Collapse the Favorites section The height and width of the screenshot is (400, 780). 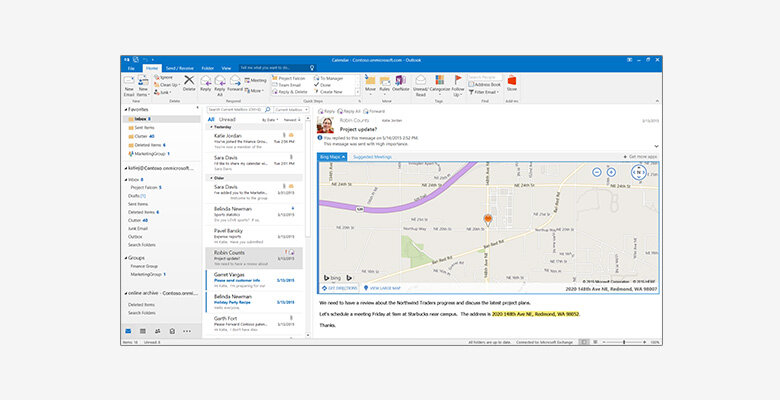125,109
